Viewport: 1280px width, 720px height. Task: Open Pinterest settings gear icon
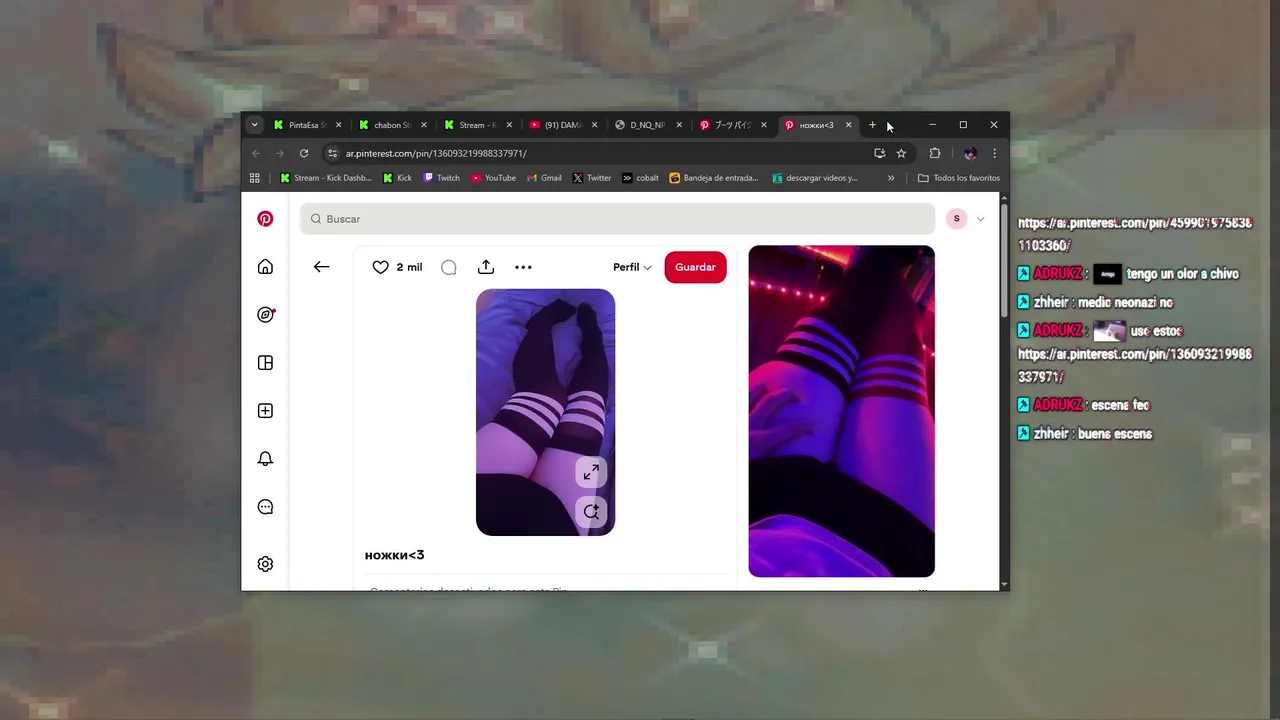pyautogui.click(x=265, y=564)
